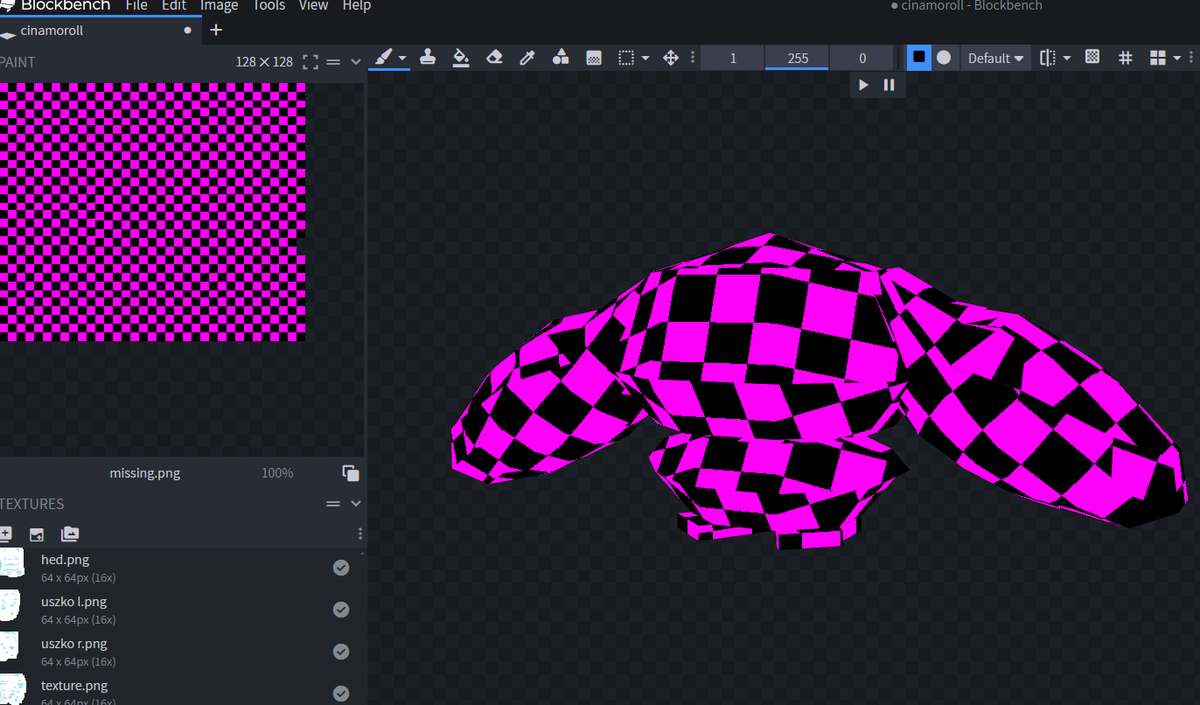Choose the square brush shape

[x=919, y=58]
